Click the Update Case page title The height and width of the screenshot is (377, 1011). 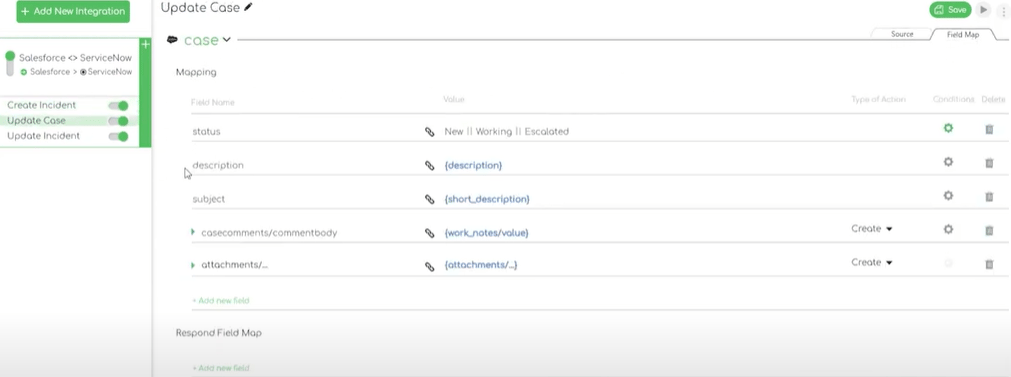[200, 8]
